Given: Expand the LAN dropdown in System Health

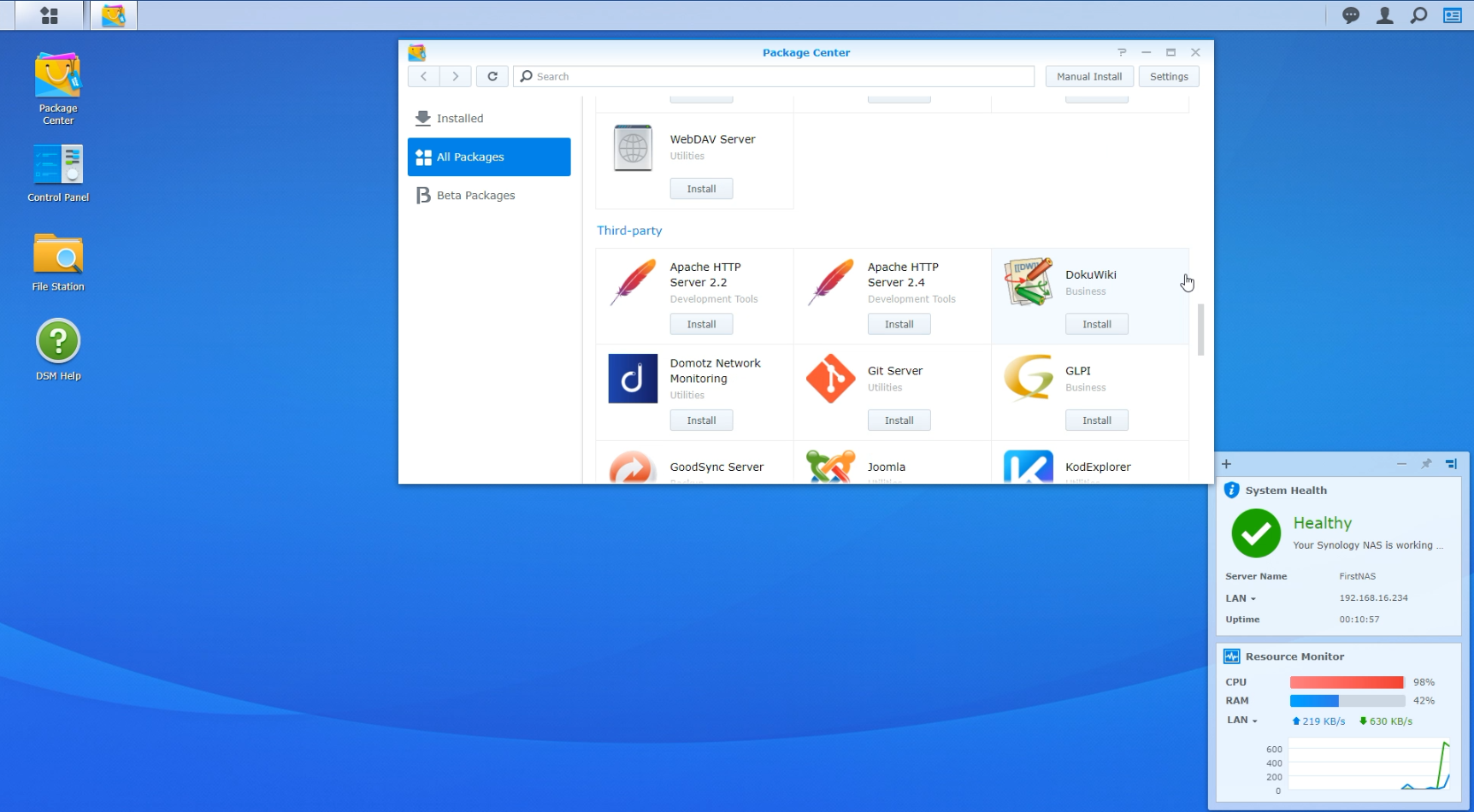Looking at the screenshot, I should tap(1241, 598).
